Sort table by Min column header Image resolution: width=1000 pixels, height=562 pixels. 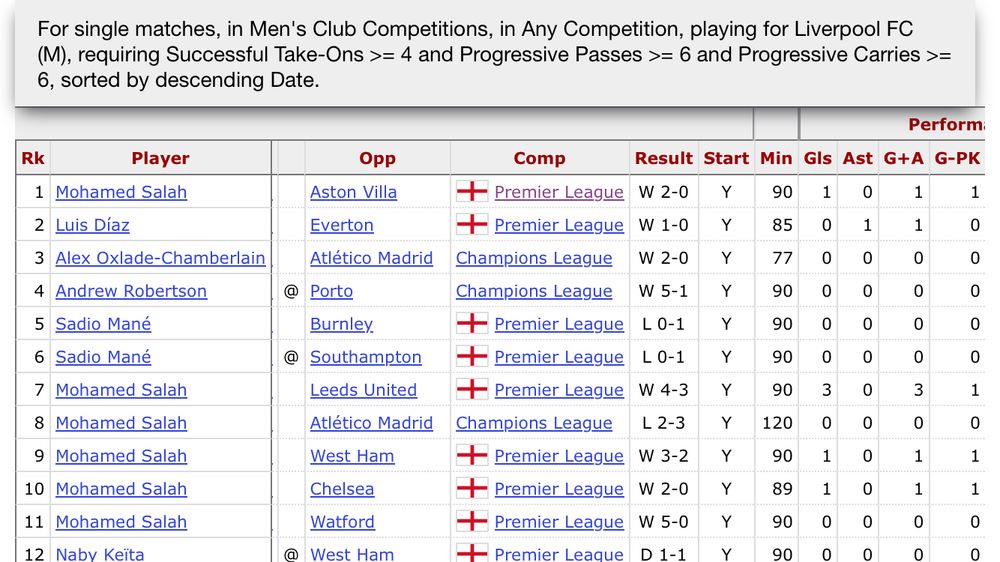click(x=776, y=158)
